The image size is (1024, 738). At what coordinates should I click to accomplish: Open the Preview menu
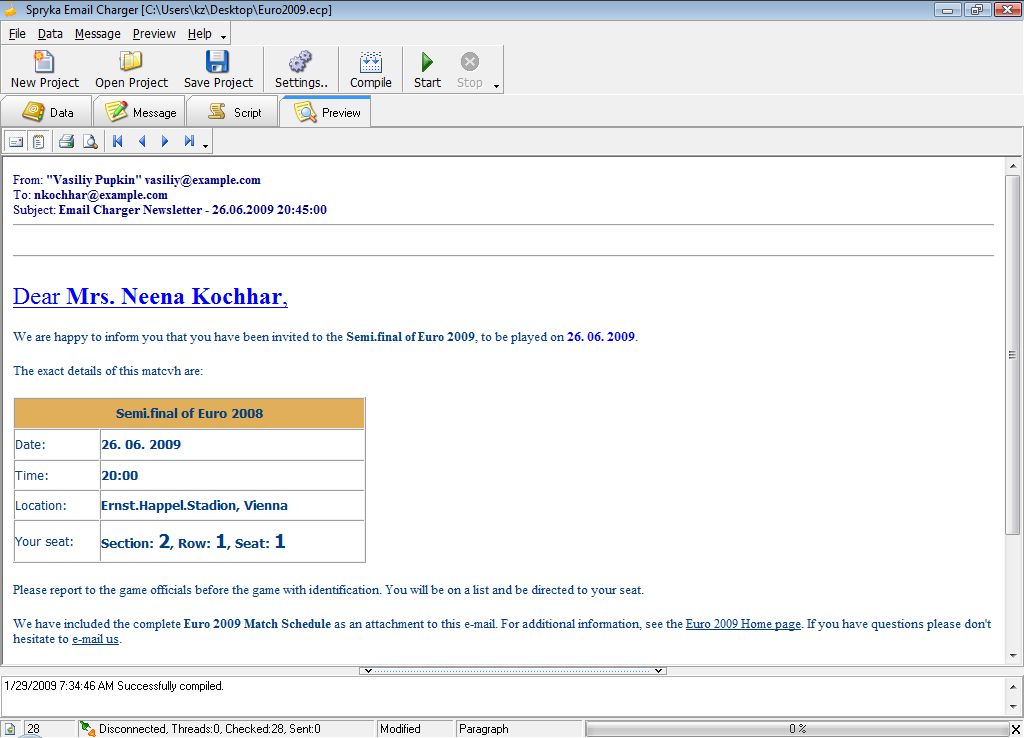point(154,33)
